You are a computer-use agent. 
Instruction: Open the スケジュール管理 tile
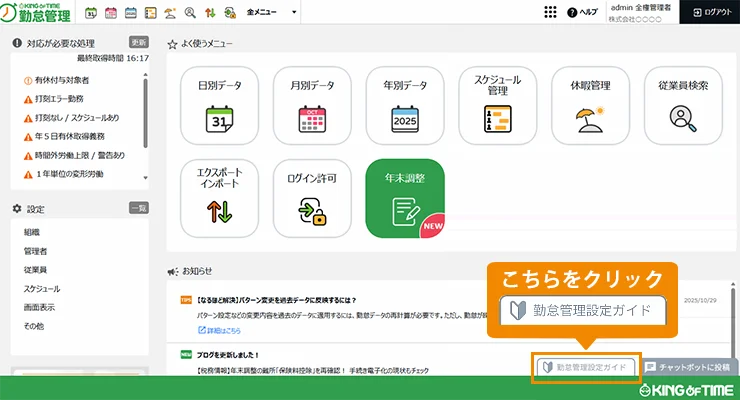pos(497,105)
